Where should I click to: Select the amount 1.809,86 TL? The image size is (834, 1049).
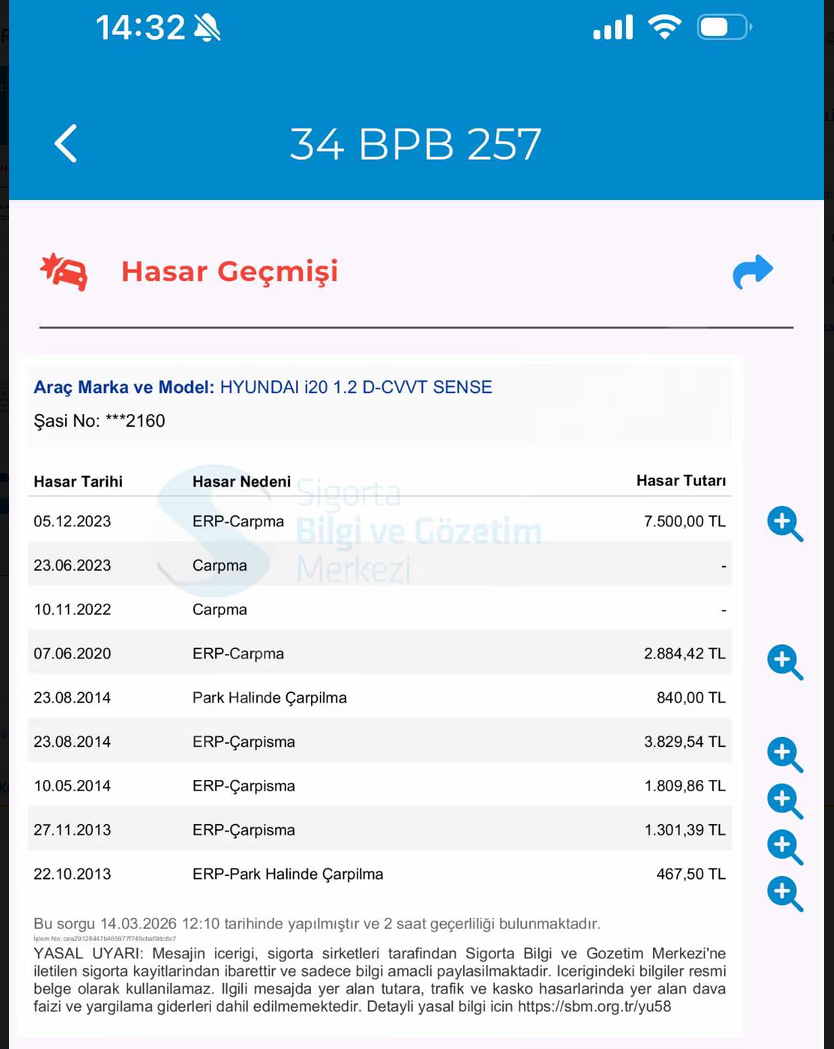pyautogui.click(x=685, y=786)
